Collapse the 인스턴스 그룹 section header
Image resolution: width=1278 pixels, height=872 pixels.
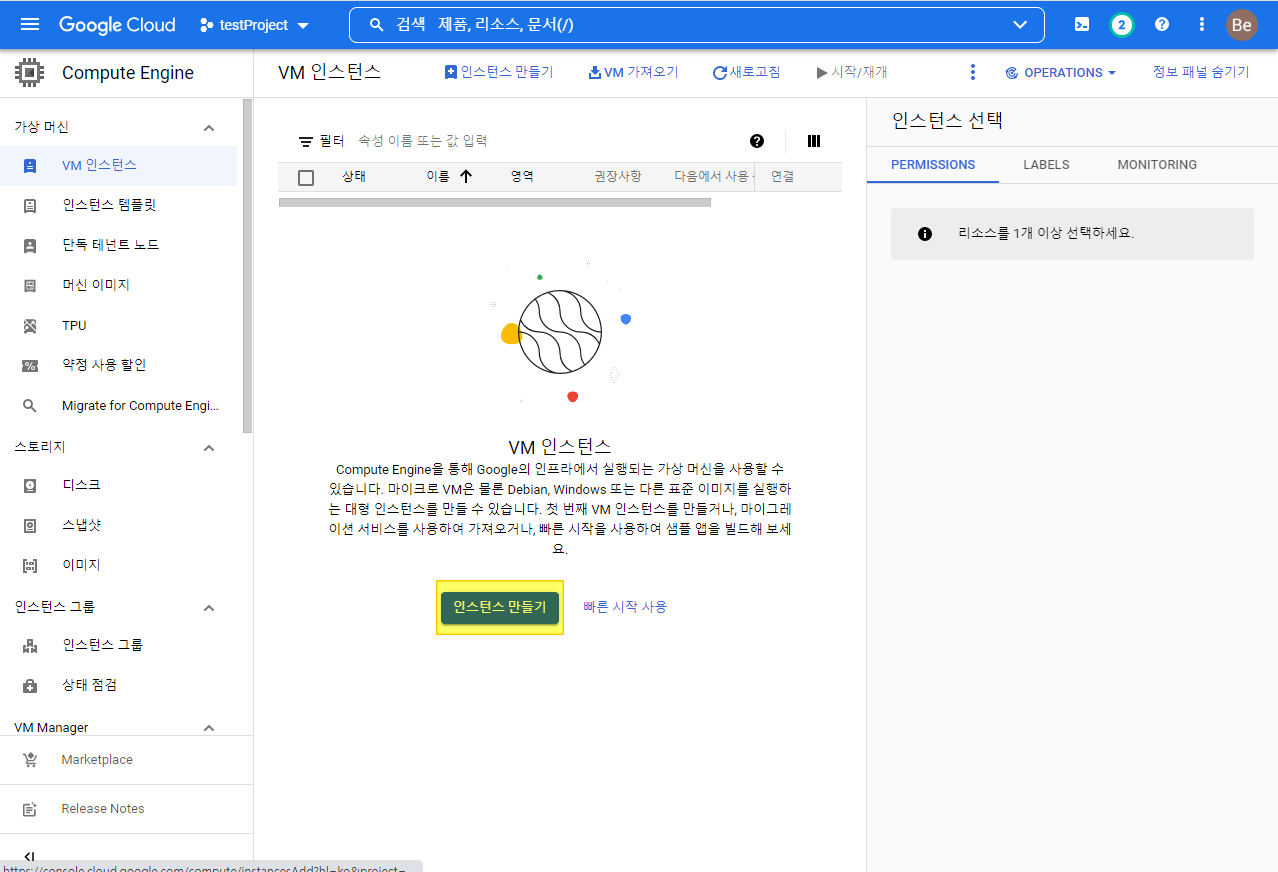(x=209, y=608)
